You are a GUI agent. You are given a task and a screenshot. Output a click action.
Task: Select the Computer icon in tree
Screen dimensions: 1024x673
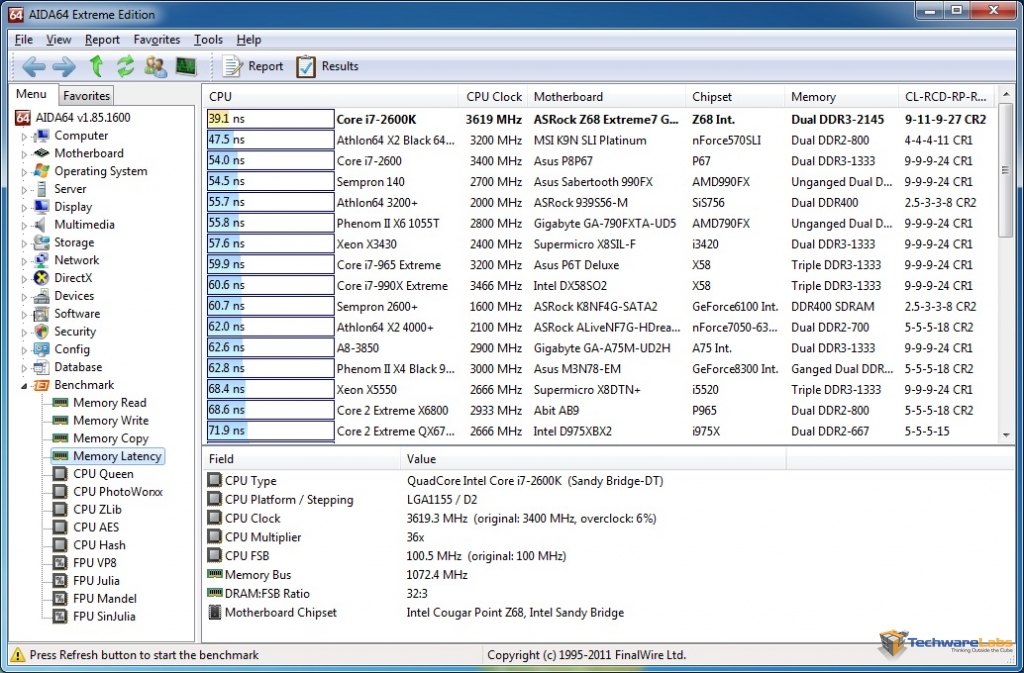pyautogui.click(x=42, y=136)
